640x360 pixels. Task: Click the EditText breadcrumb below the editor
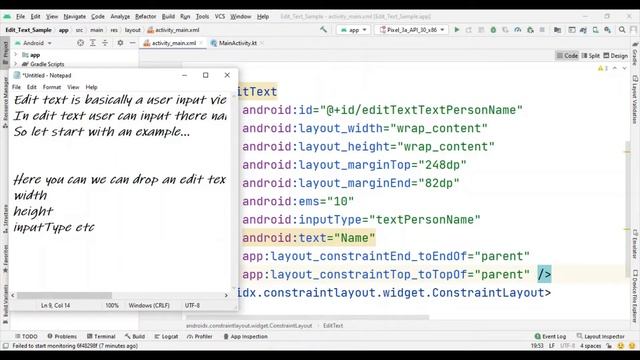click(333, 326)
